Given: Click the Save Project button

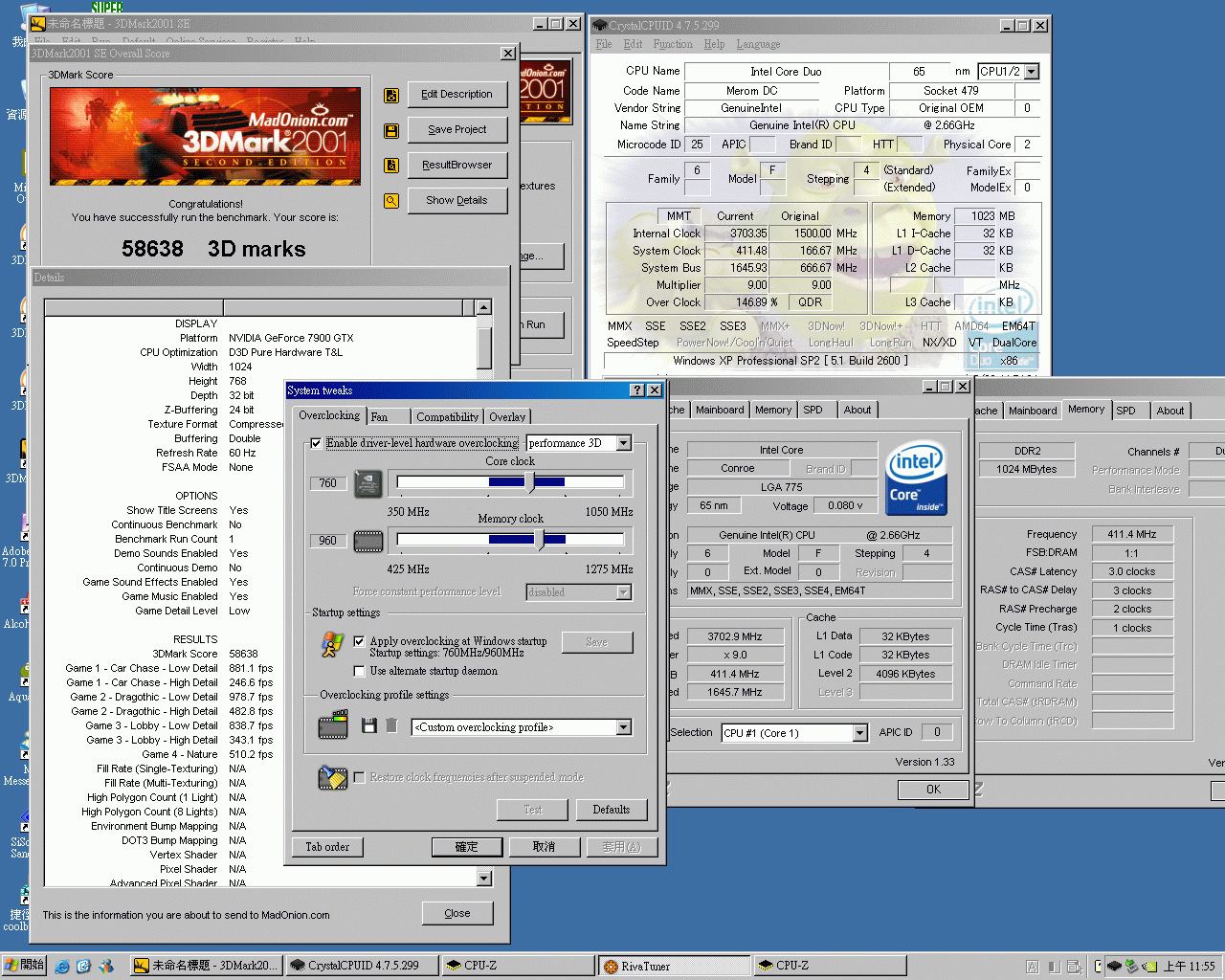Looking at the screenshot, I should coord(457,129).
